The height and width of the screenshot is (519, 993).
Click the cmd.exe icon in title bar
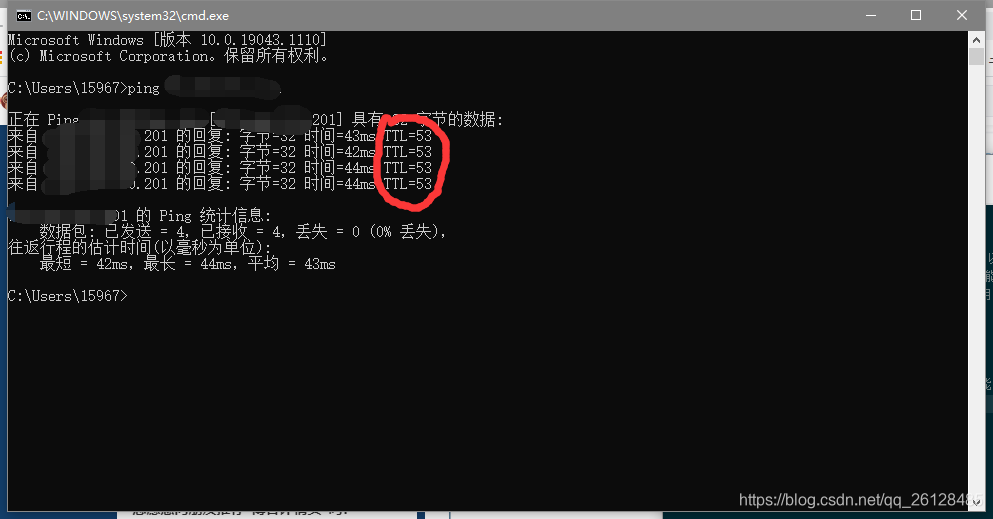pyautogui.click(x=23, y=15)
